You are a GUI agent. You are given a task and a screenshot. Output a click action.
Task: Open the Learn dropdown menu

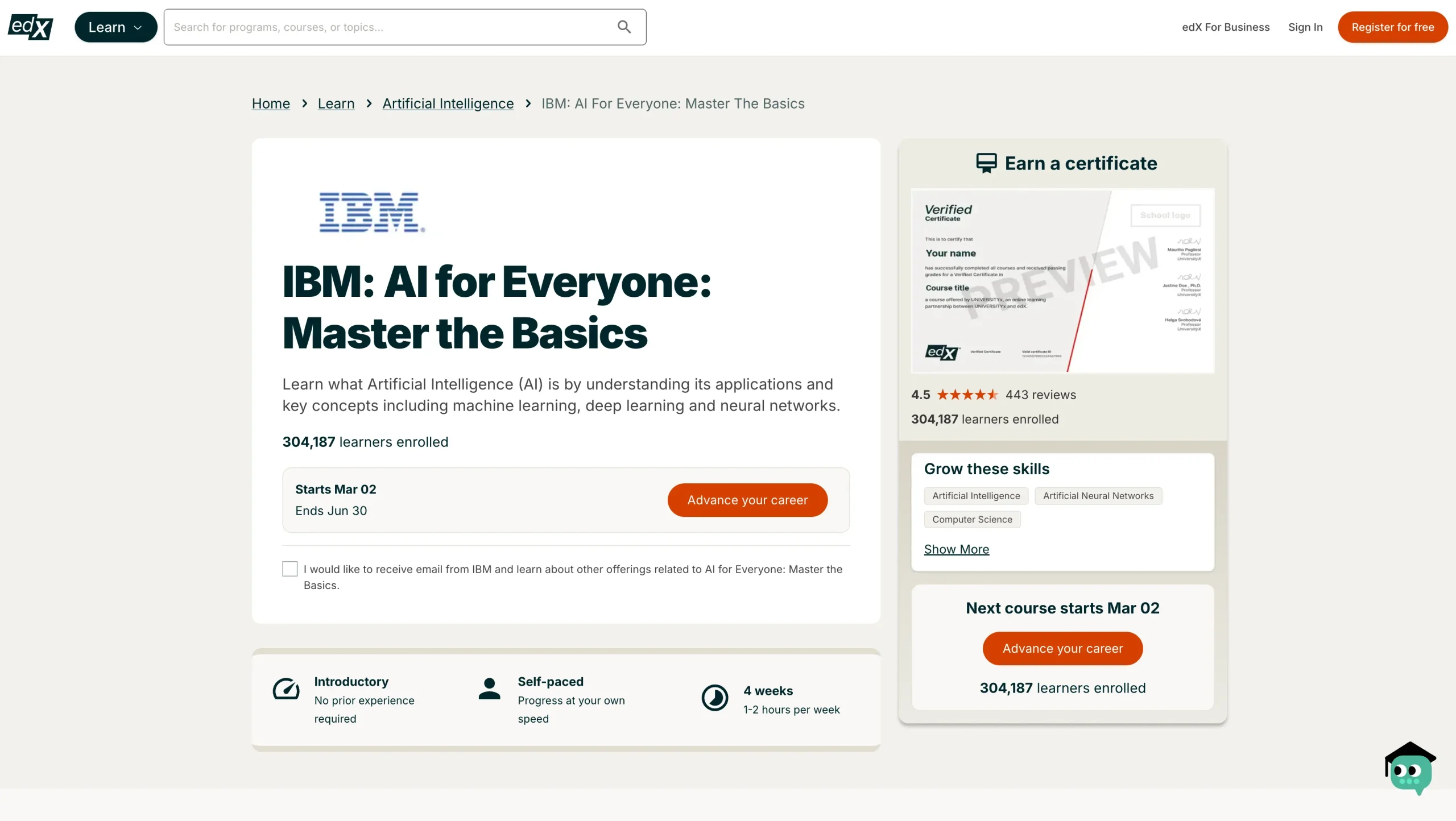[115, 27]
